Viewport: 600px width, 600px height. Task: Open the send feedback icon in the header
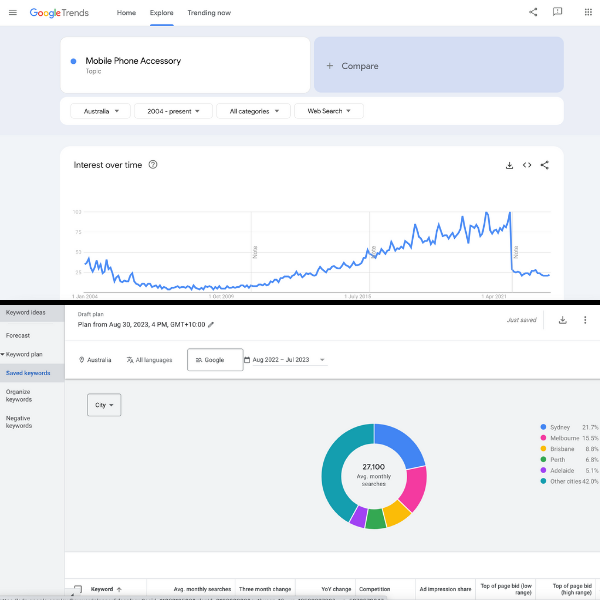point(558,12)
